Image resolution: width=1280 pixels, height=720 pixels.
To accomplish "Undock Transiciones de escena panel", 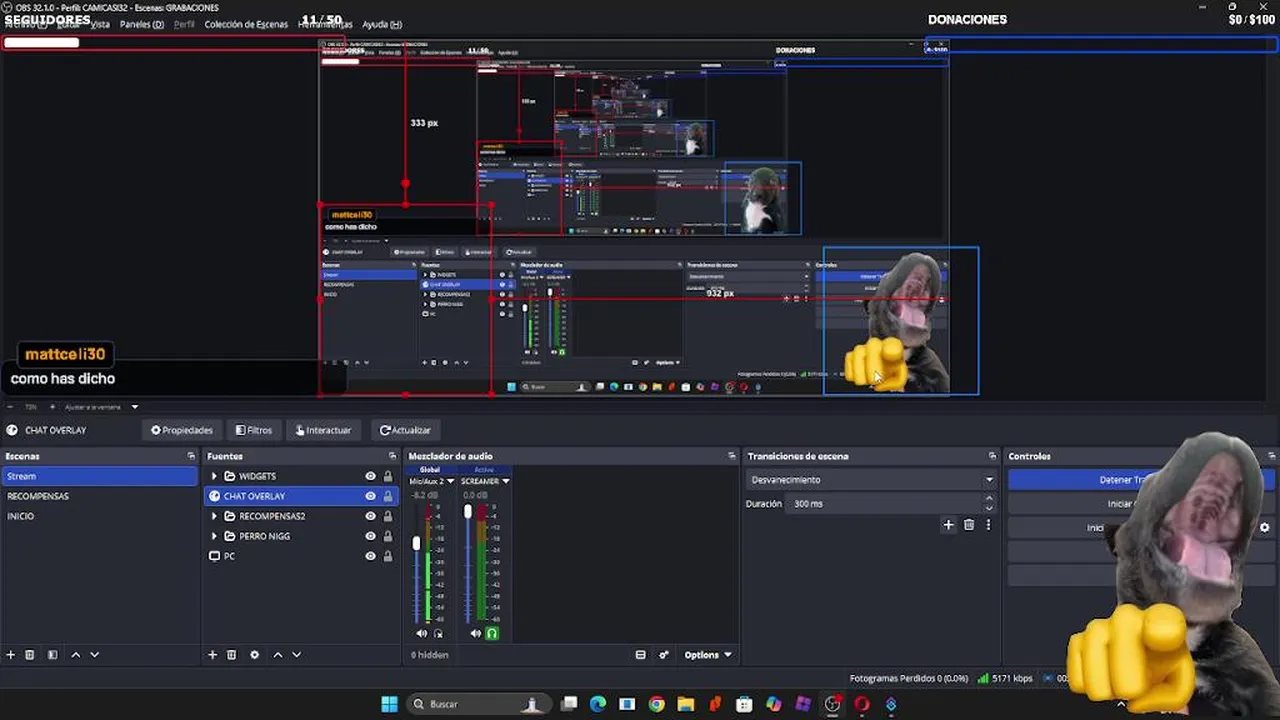I will click(992, 456).
